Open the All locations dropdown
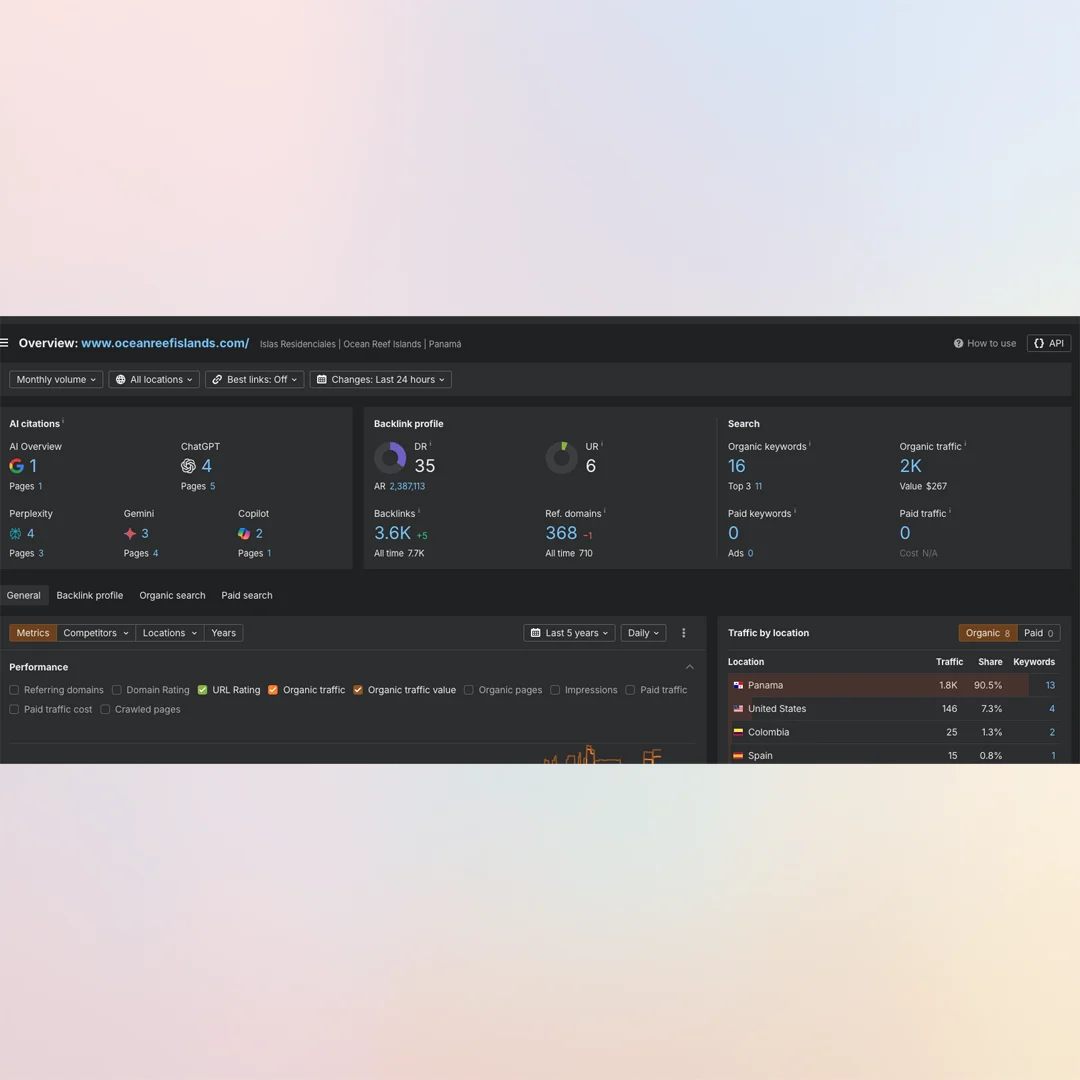Screen dimensions: 1080x1080 coord(154,380)
